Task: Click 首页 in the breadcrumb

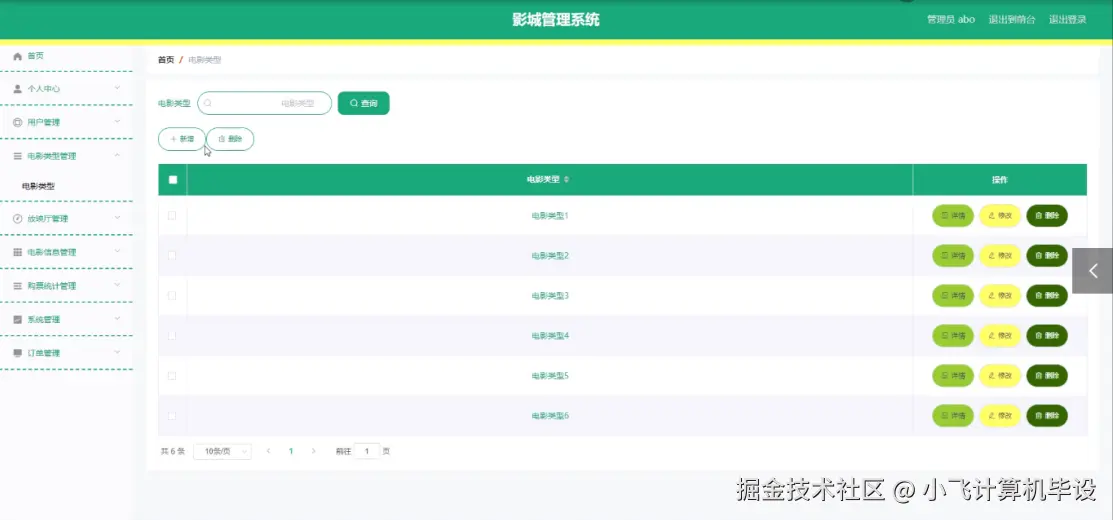Action: coord(165,60)
